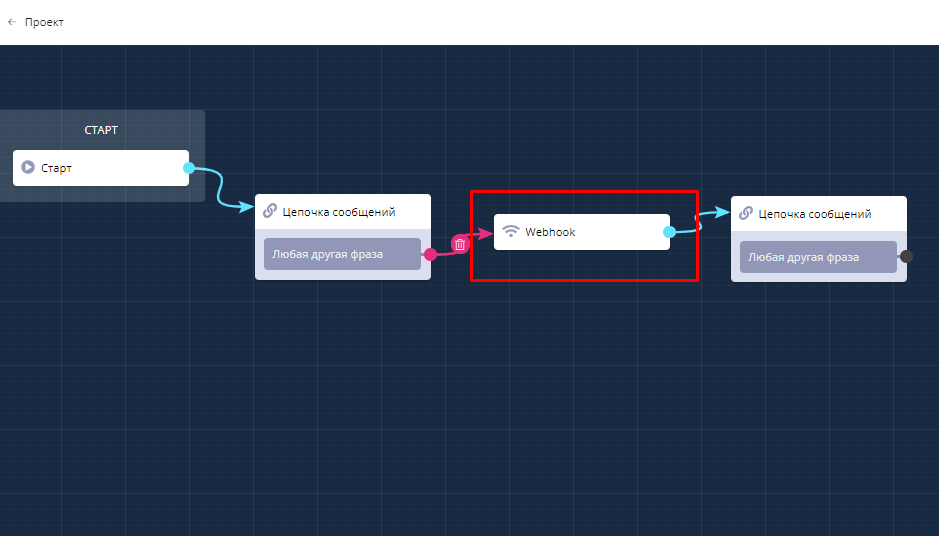Viewport: 939px width, 536px height.
Task: Click the СТАРТ group header label
Action: 101,130
